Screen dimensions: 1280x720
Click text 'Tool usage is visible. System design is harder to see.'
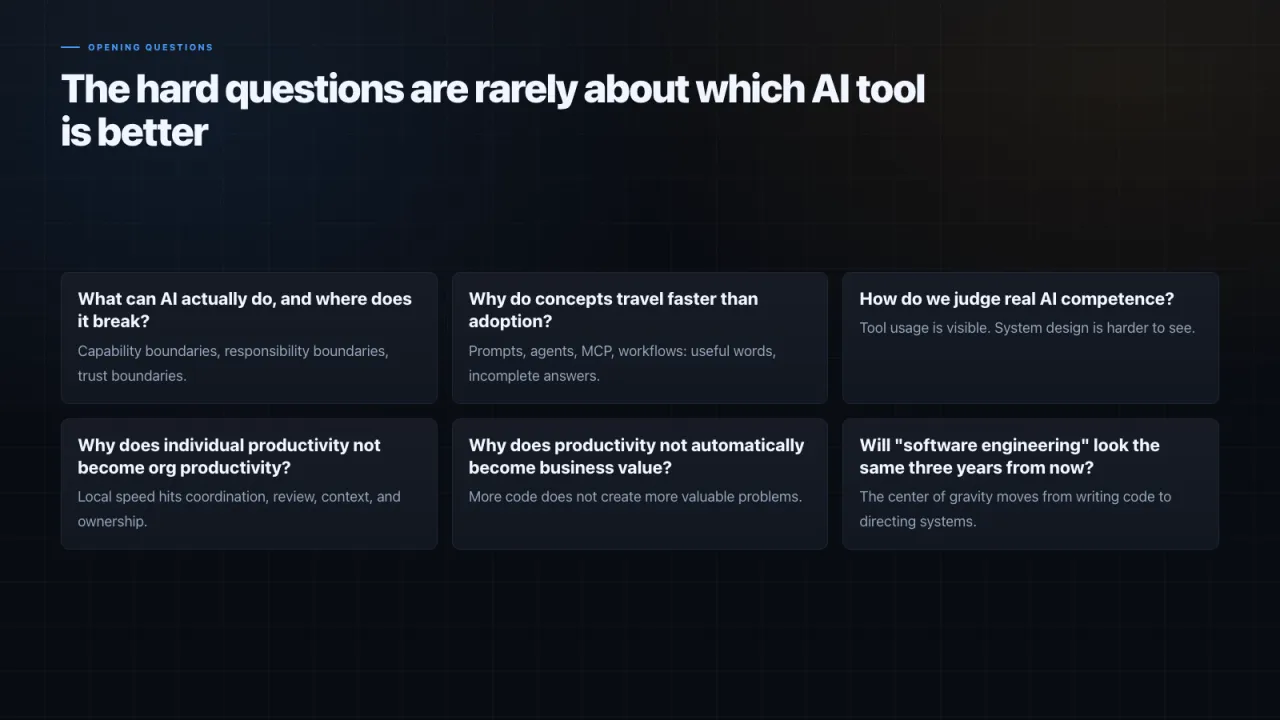[x=1027, y=328]
